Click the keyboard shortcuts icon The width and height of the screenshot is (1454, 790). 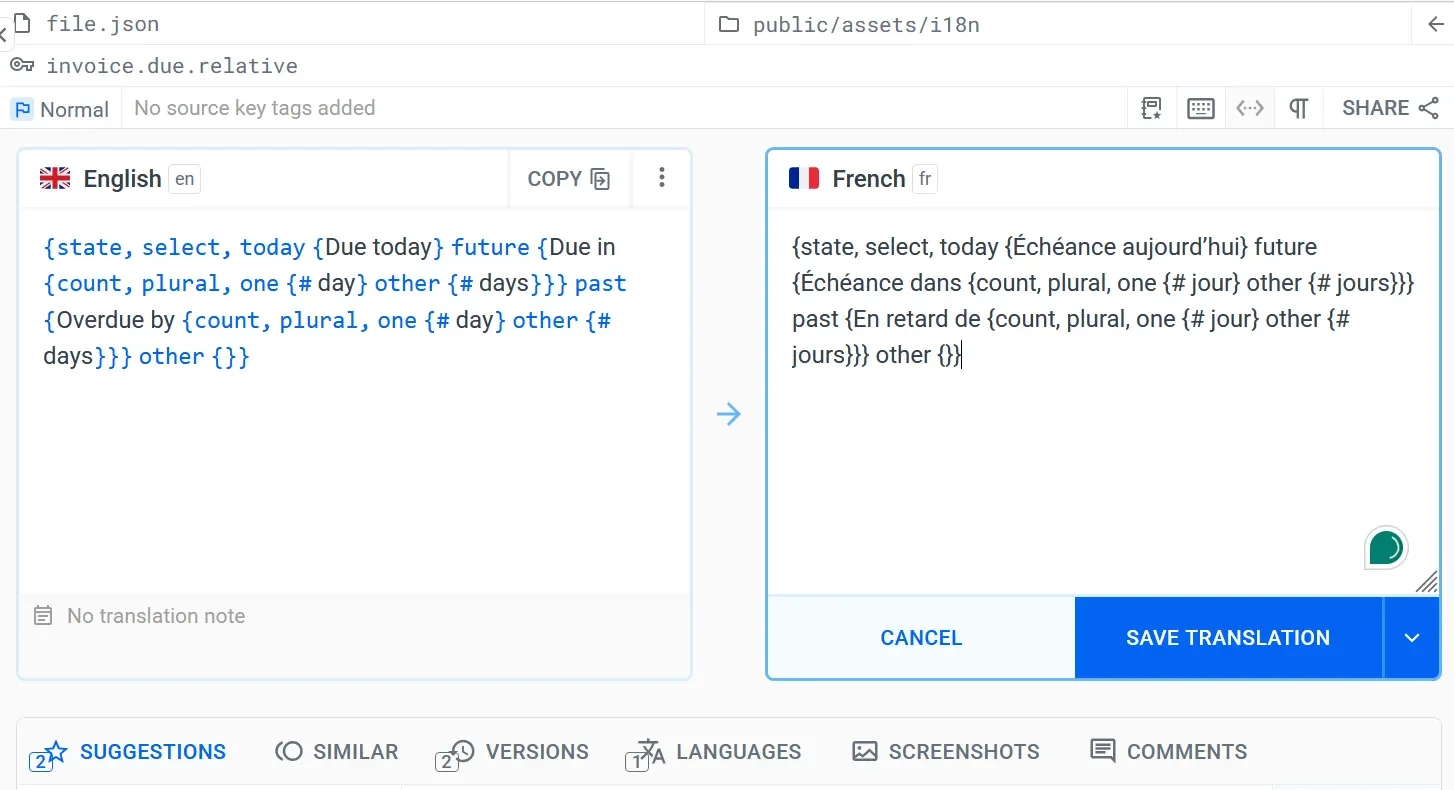[x=1200, y=109]
